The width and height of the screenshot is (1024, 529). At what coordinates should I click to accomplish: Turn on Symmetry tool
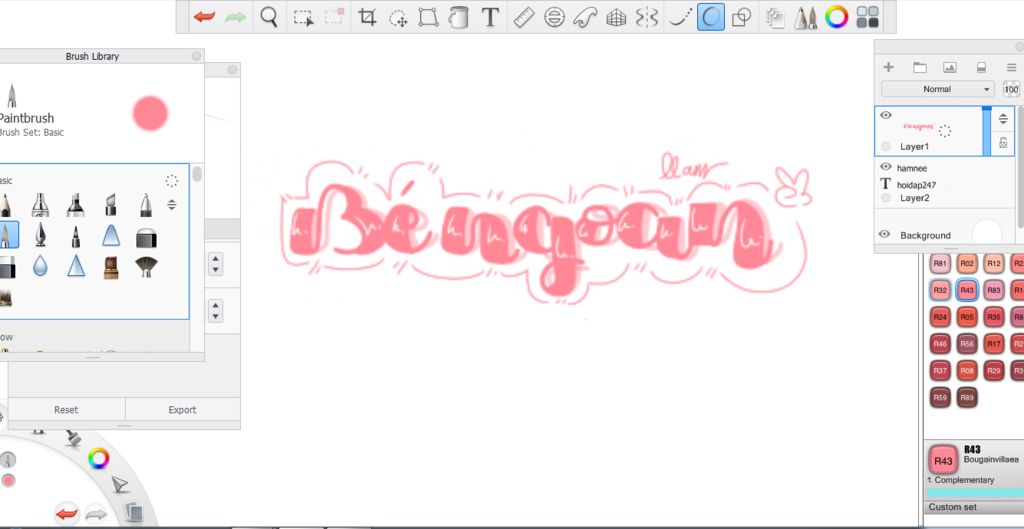647,18
